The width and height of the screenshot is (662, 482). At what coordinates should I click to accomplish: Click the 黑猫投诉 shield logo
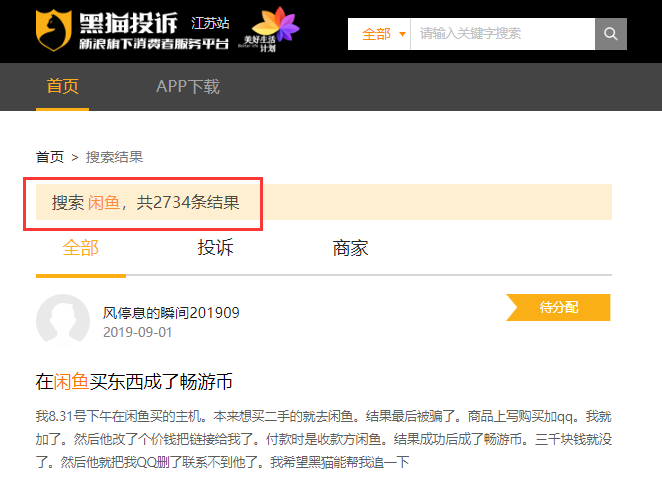tap(53, 30)
